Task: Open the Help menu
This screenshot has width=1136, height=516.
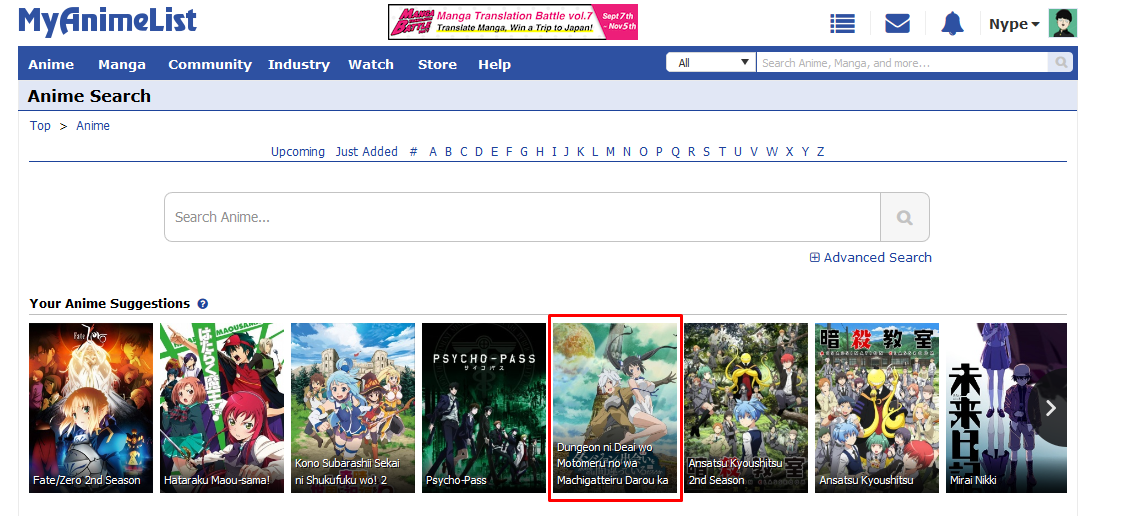Action: tap(494, 64)
